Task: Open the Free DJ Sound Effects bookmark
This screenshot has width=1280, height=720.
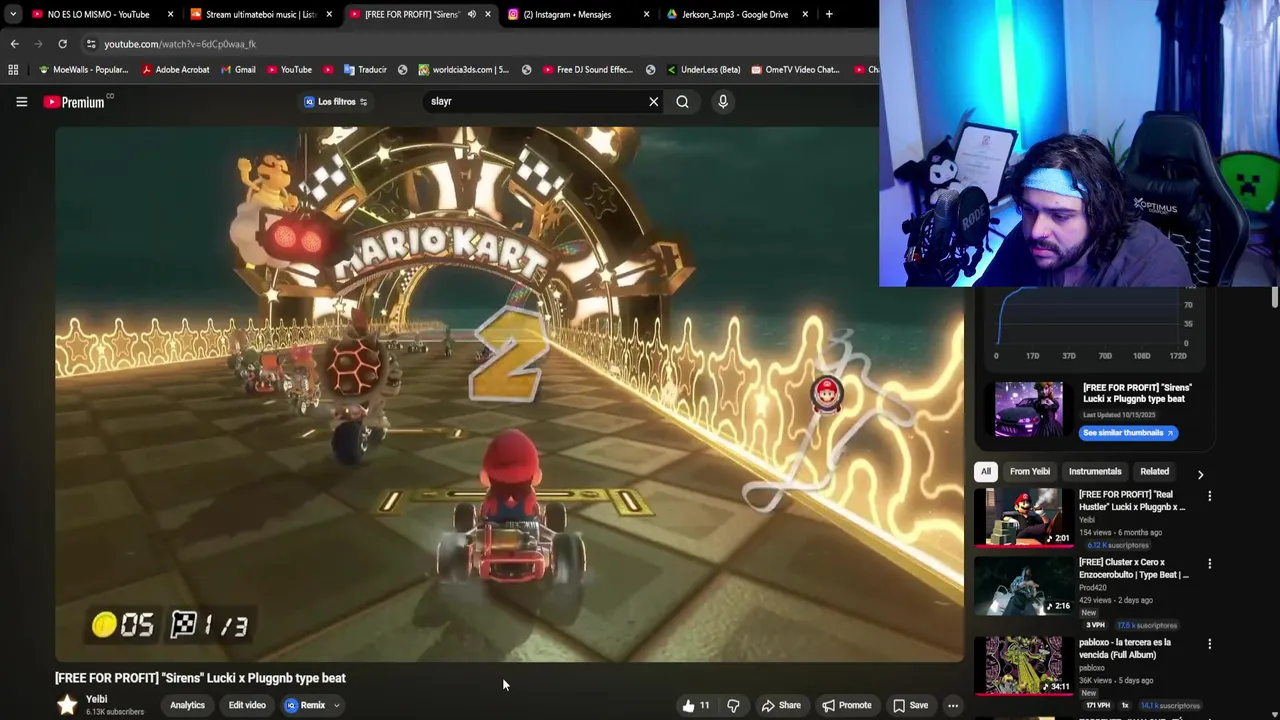Action: click(x=587, y=70)
